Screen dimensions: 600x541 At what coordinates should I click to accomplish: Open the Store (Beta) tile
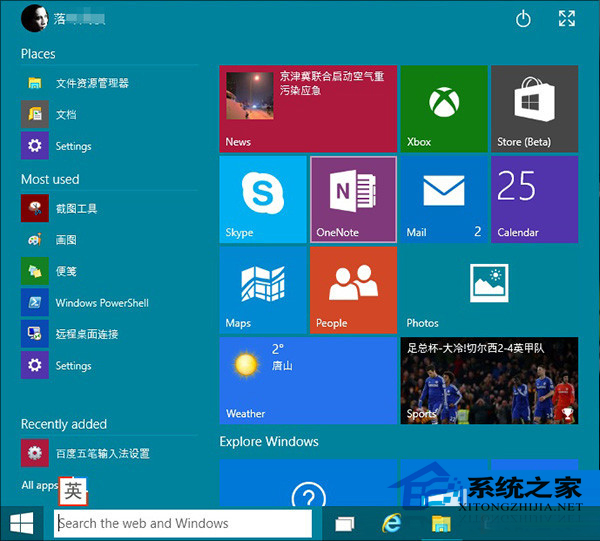[535, 109]
